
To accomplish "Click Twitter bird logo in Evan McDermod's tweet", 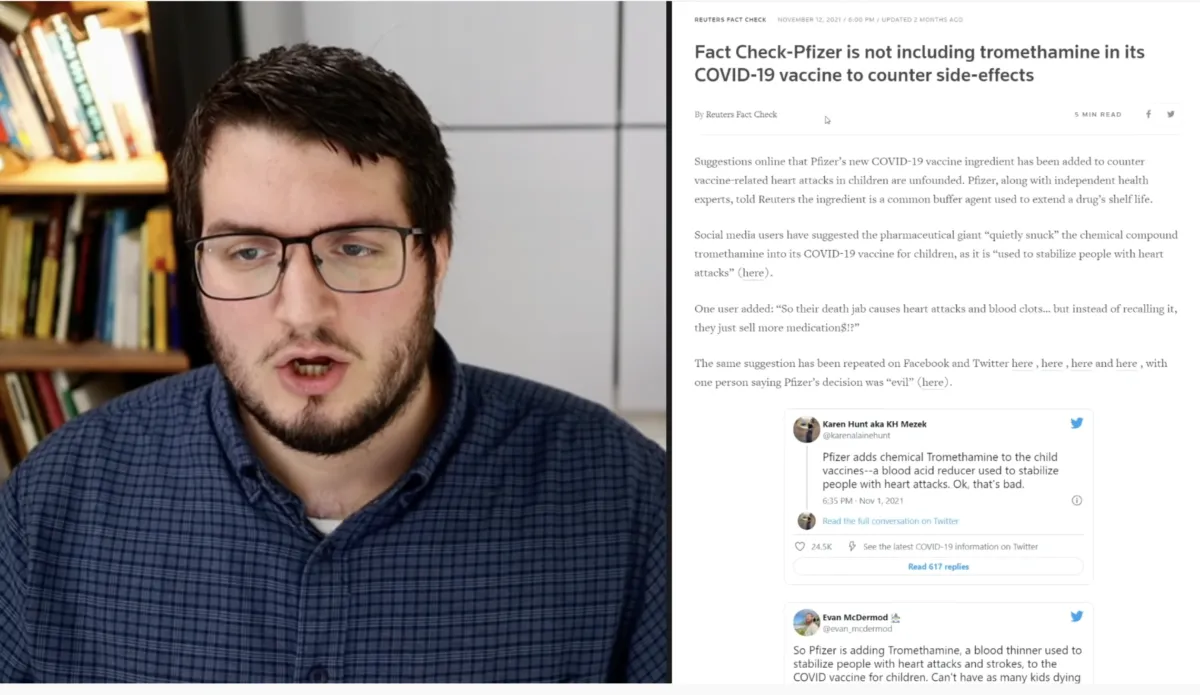I will pyautogui.click(x=1077, y=616).
